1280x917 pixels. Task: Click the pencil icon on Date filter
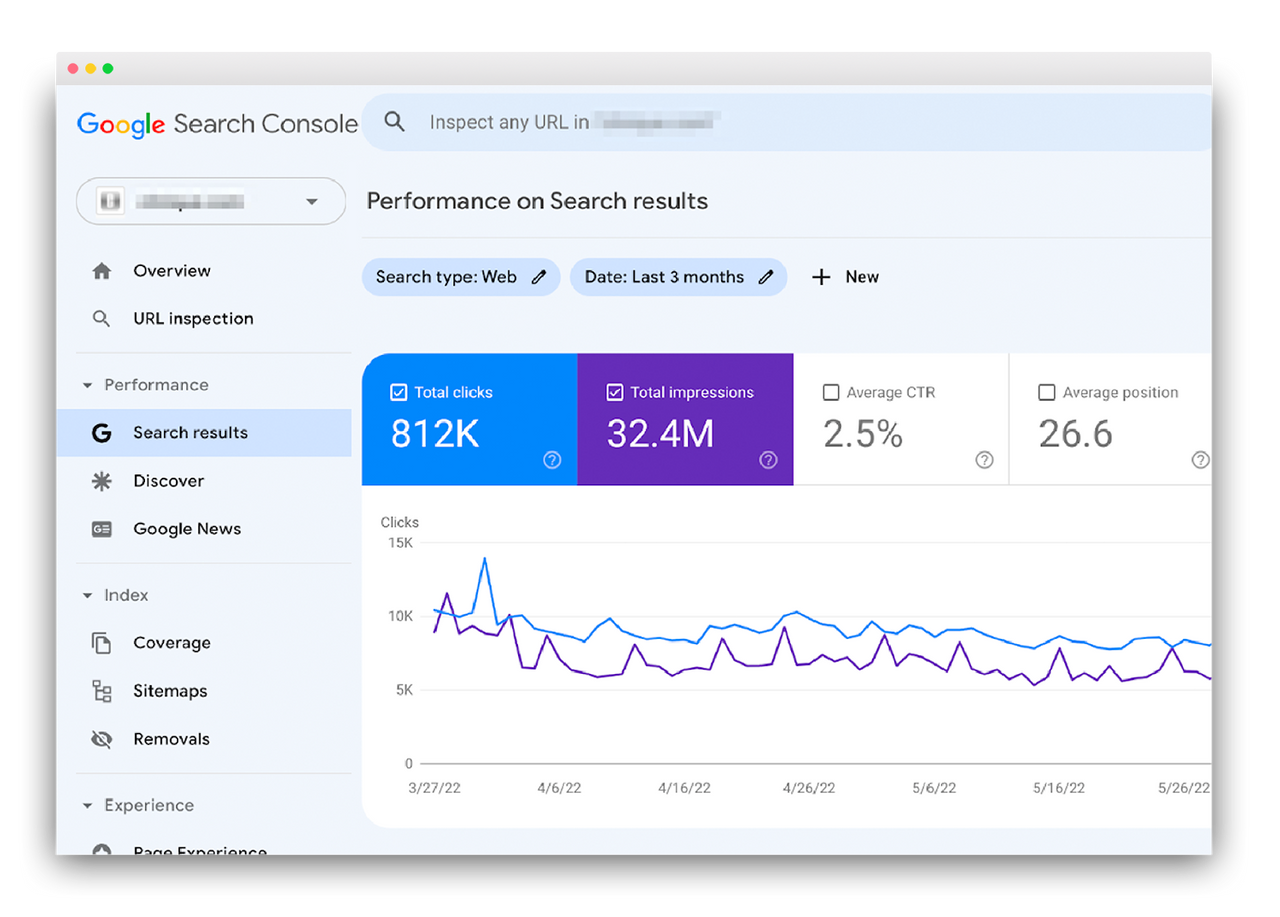pos(766,277)
